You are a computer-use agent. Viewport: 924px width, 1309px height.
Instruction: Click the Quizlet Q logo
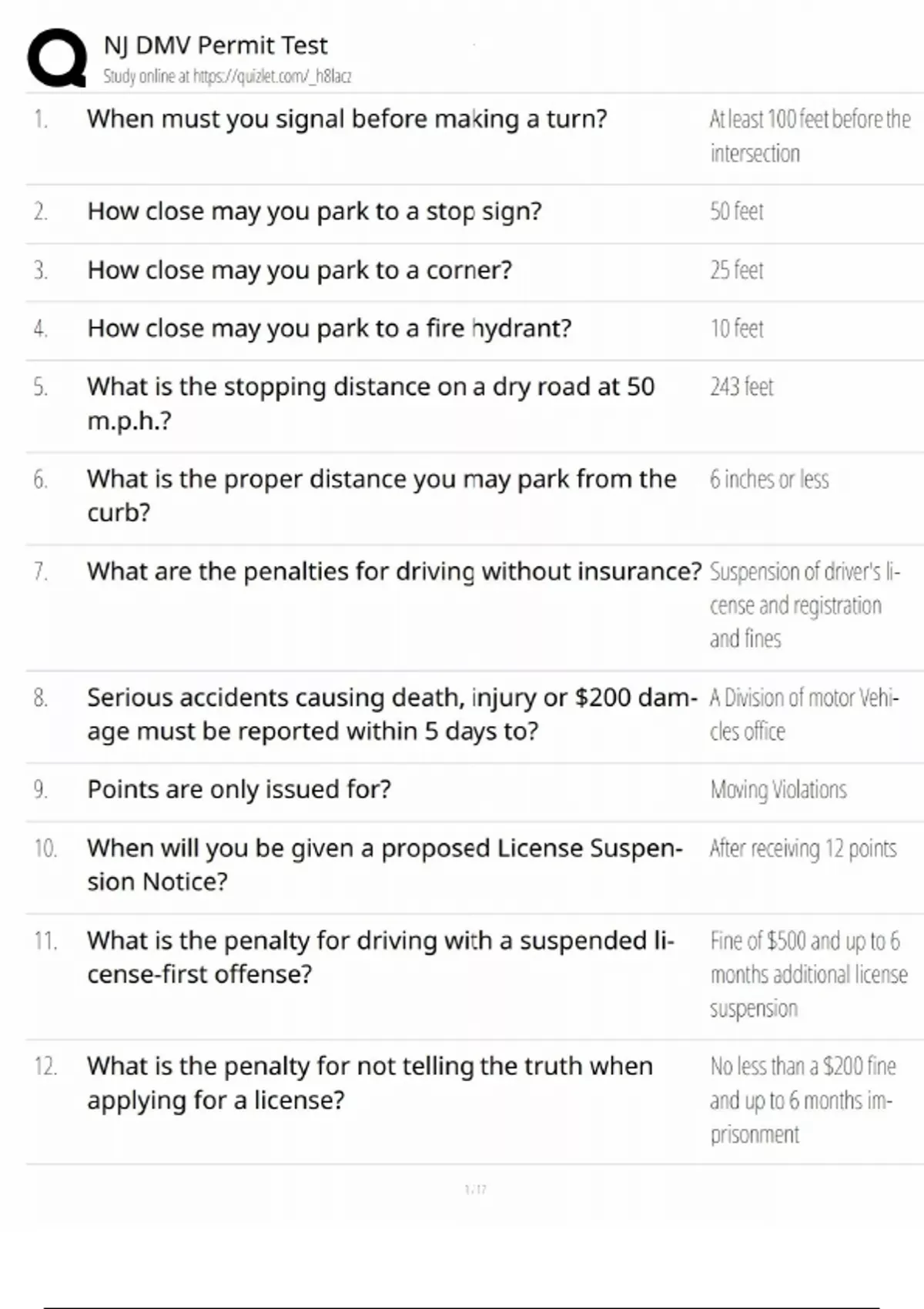pos(57,58)
